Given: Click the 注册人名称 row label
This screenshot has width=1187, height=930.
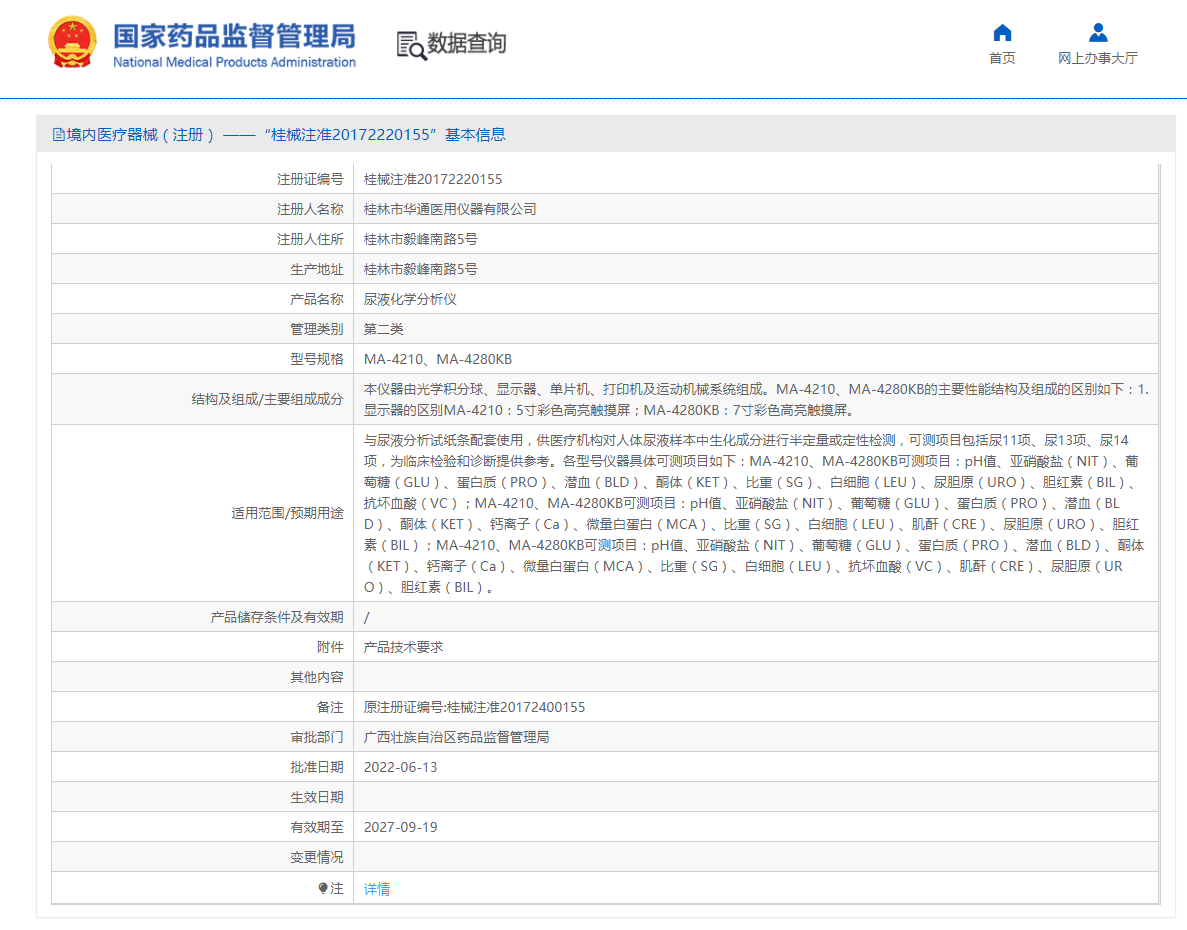Looking at the screenshot, I should coord(310,209).
